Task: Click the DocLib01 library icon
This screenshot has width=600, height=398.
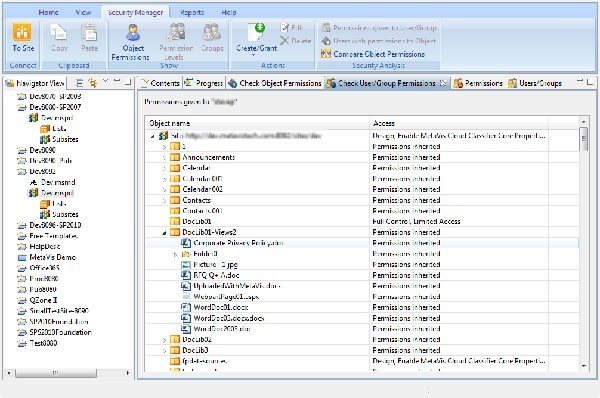Action: tap(174, 221)
